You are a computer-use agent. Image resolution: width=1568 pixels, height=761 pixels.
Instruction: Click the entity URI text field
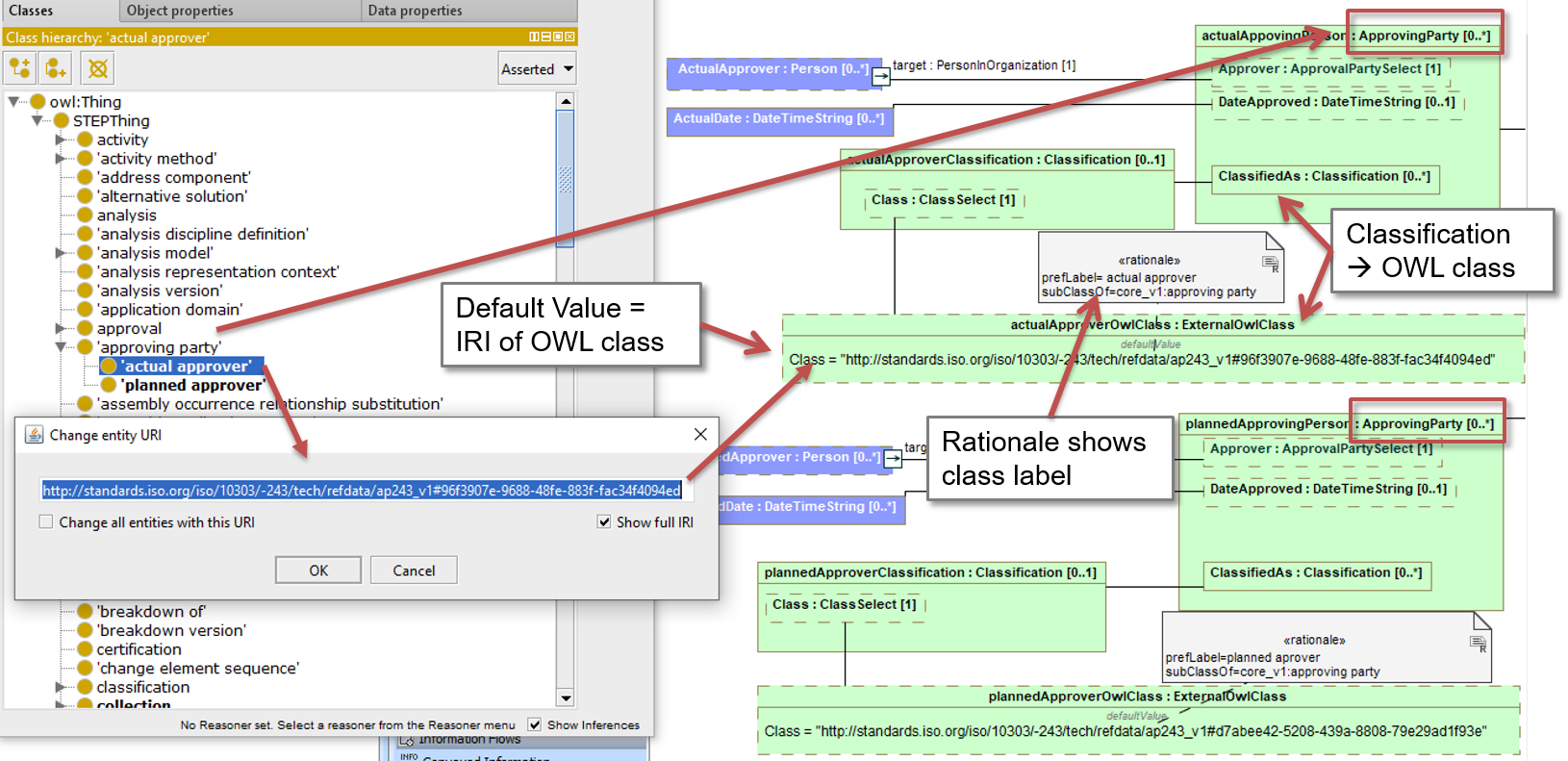pos(362,491)
